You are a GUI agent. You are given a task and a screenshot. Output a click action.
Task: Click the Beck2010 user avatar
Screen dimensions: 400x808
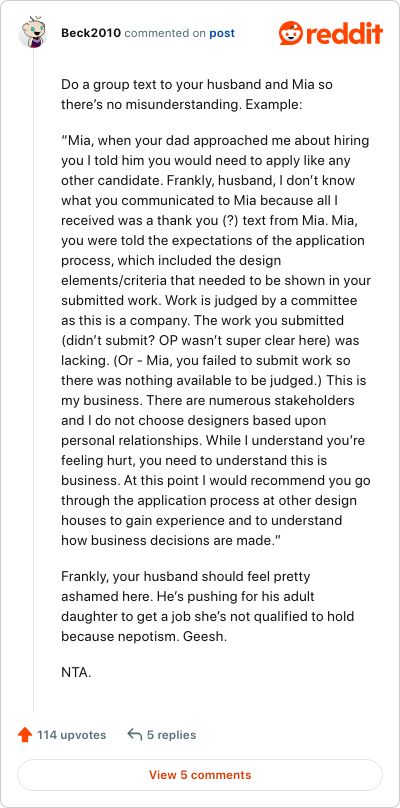(x=33, y=33)
